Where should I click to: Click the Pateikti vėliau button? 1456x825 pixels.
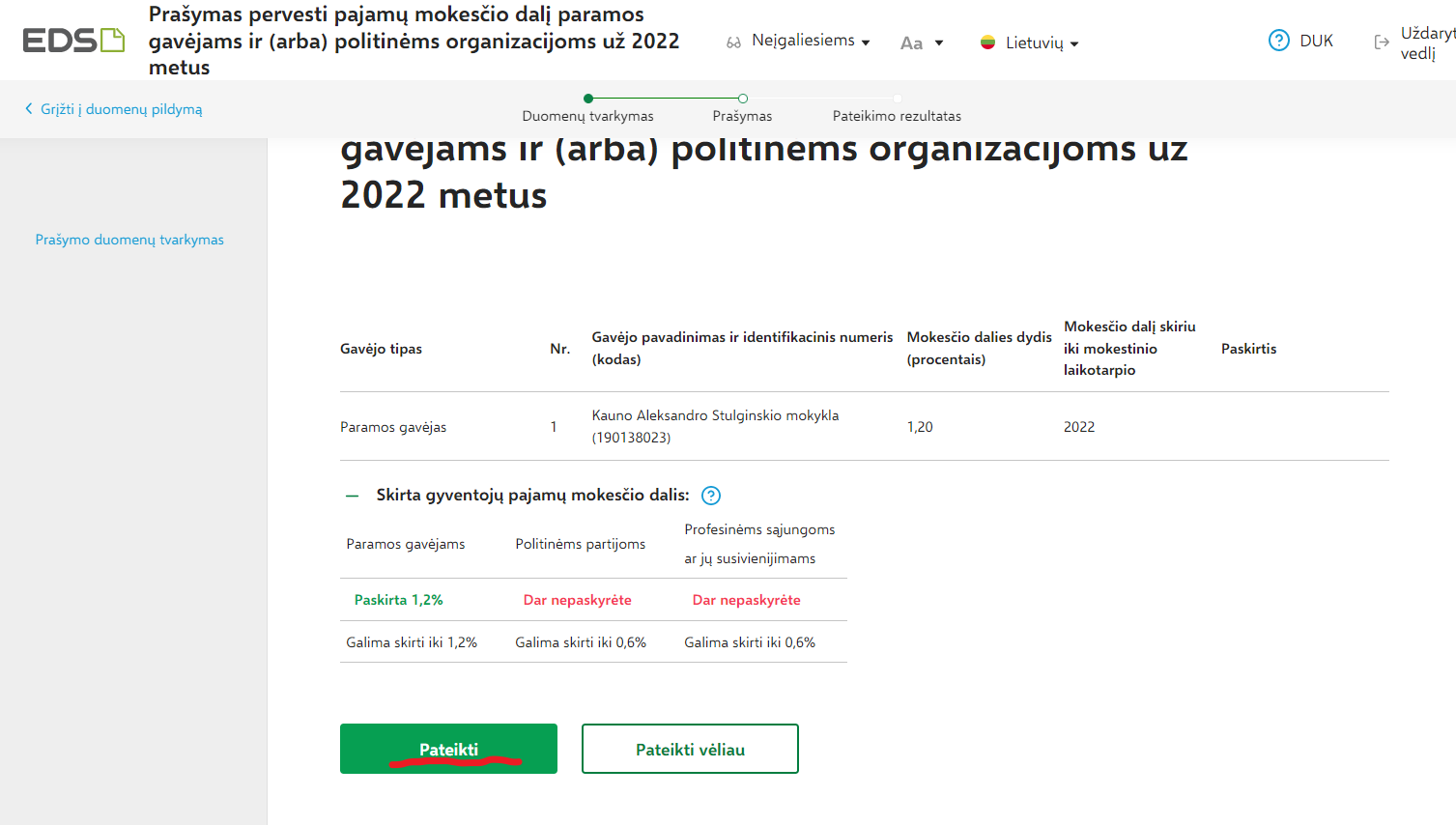tap(690, 749)
